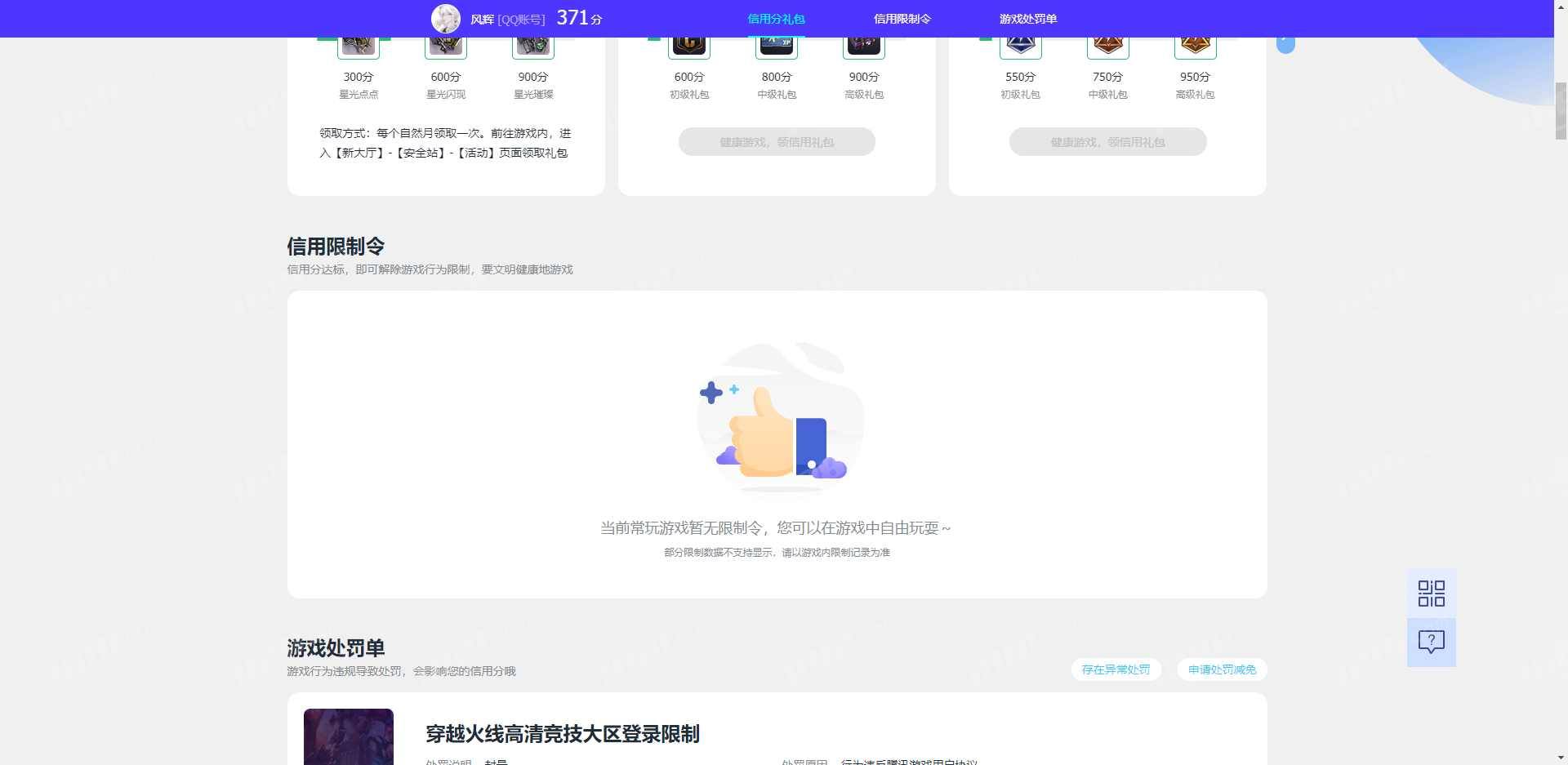Click the user avatar next to 风辉
This screenshot has width=1568, height=765.
click(446, 18)
